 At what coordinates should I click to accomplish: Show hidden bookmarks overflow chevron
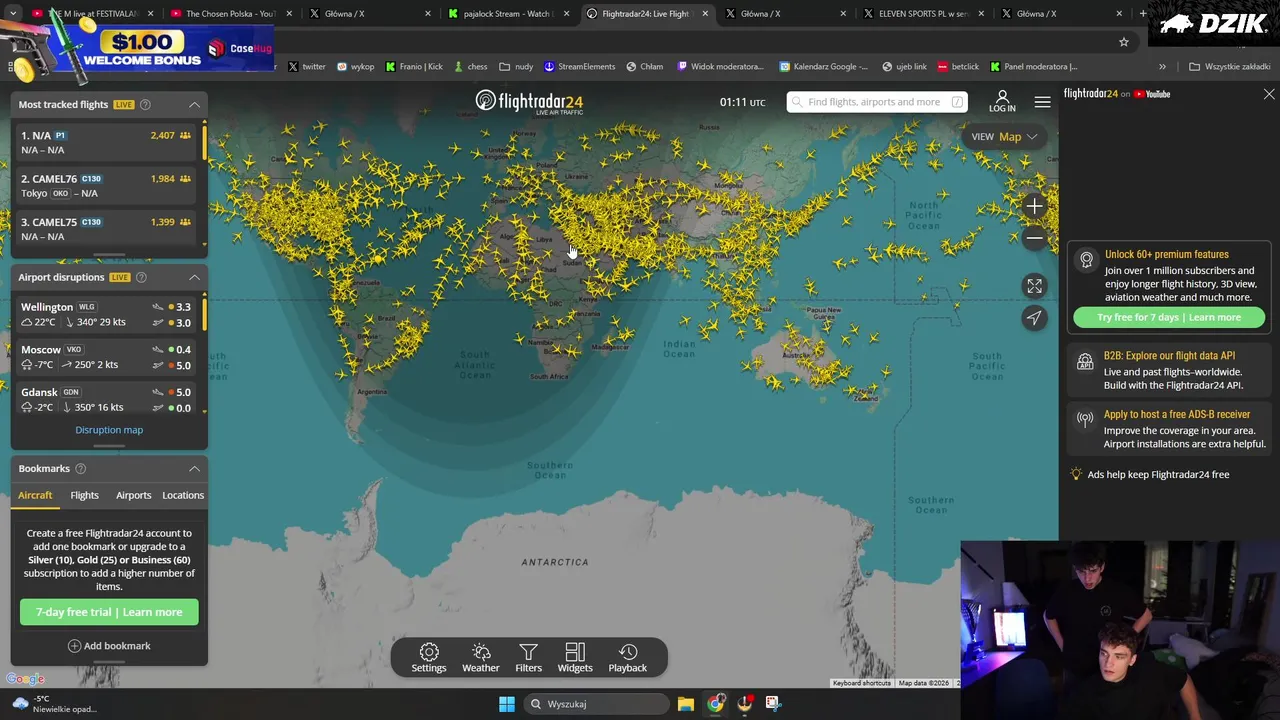point(1162,67)
